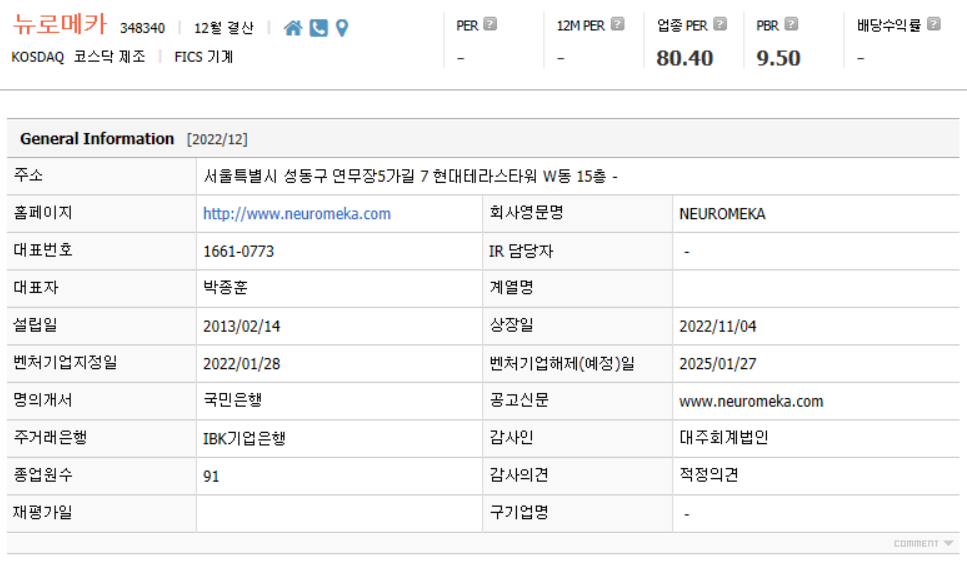
Task: Select stock code 348340
Action: pyautogui.click(x=142, y=28)
